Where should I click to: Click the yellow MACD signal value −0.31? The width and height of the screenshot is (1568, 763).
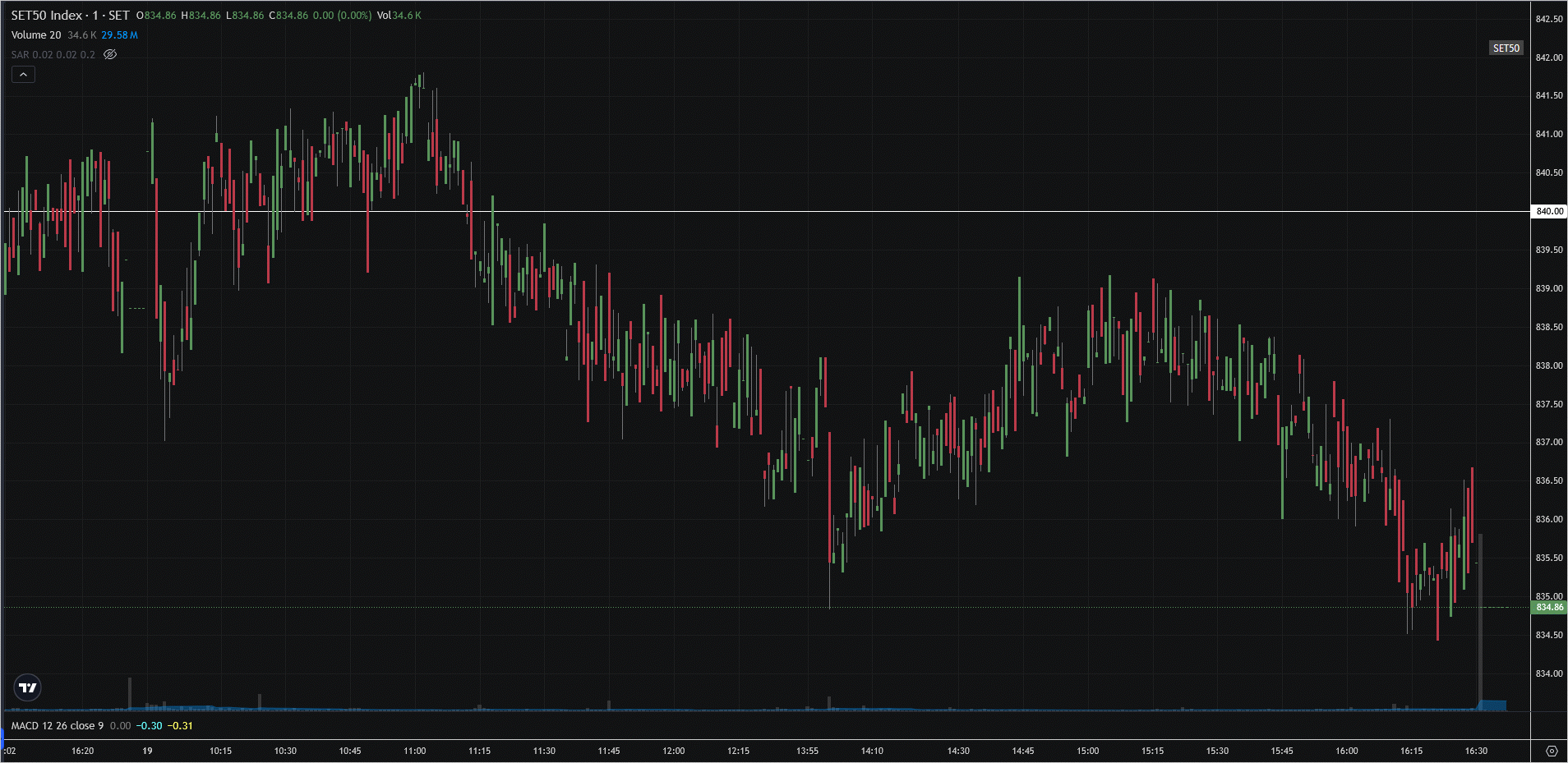[180, 725]
